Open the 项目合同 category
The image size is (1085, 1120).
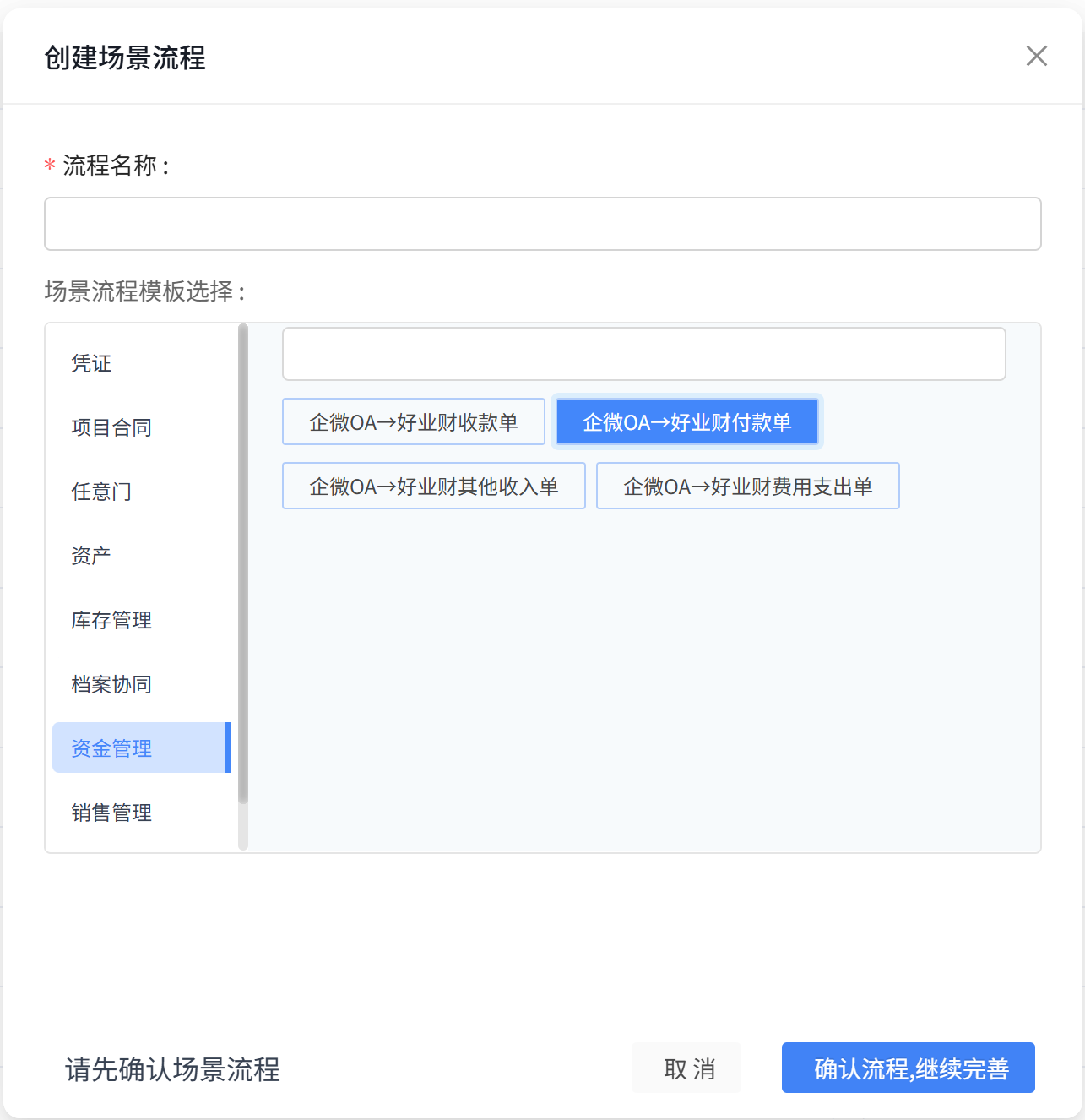coord(111,427)
